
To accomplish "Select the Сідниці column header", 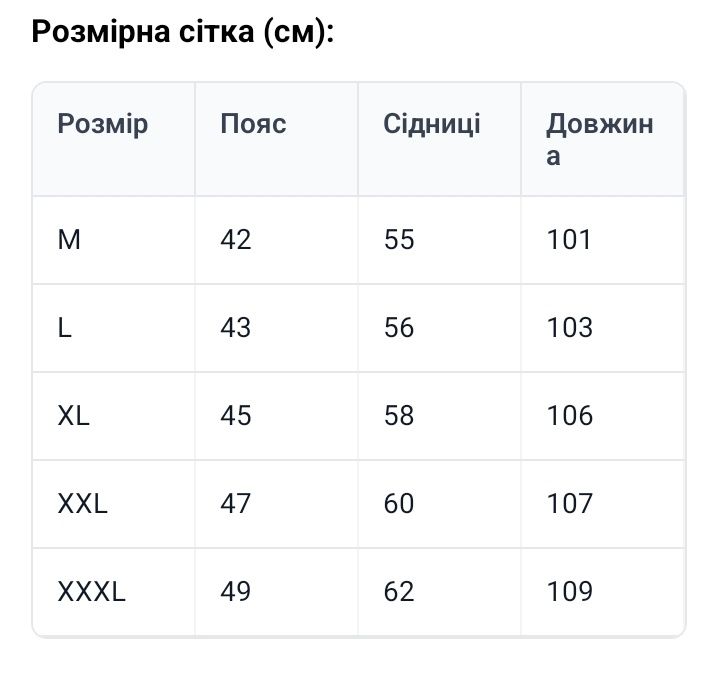I will point(432,124).
